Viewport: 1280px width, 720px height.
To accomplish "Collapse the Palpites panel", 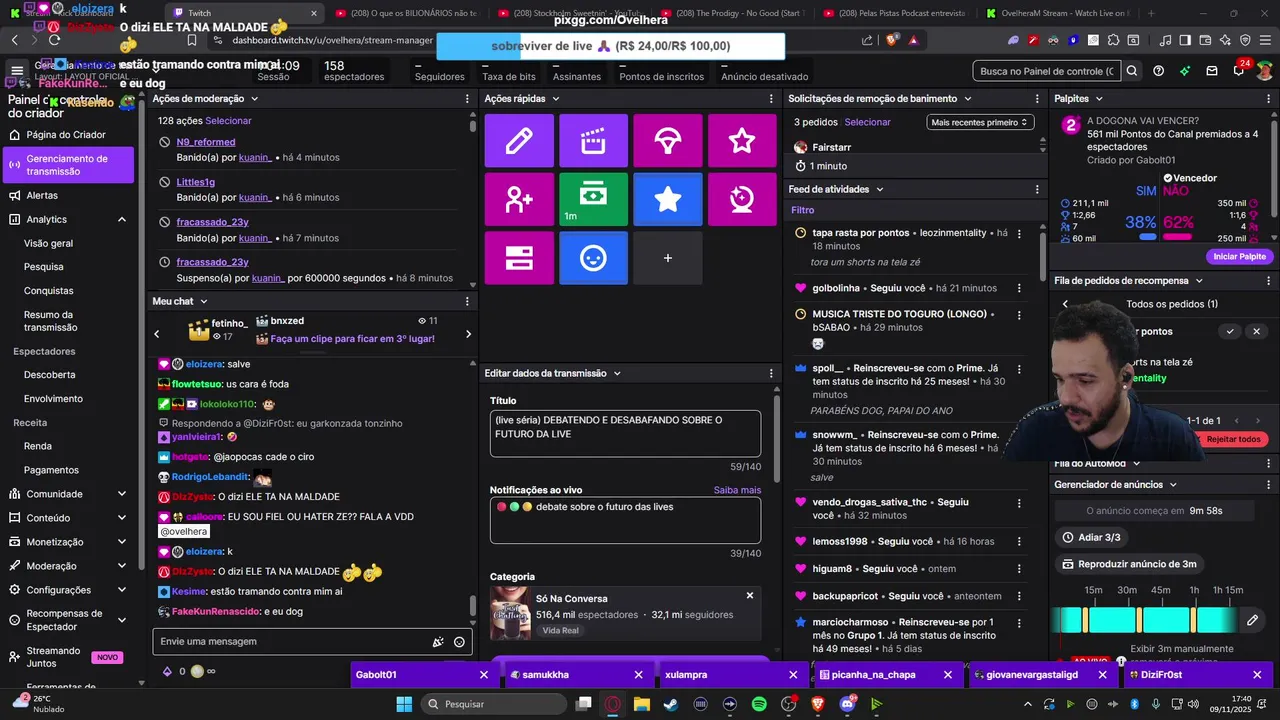I will [1099, 99].
